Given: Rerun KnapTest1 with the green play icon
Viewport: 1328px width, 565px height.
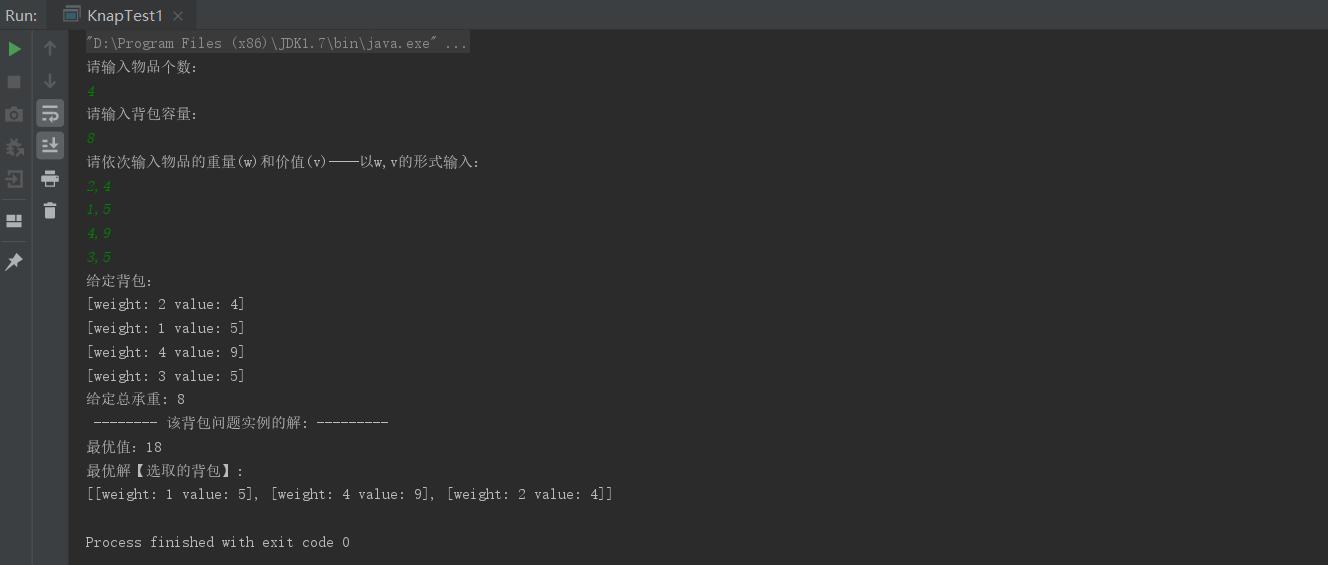Looking at the screenshot, I should point(14,49).
